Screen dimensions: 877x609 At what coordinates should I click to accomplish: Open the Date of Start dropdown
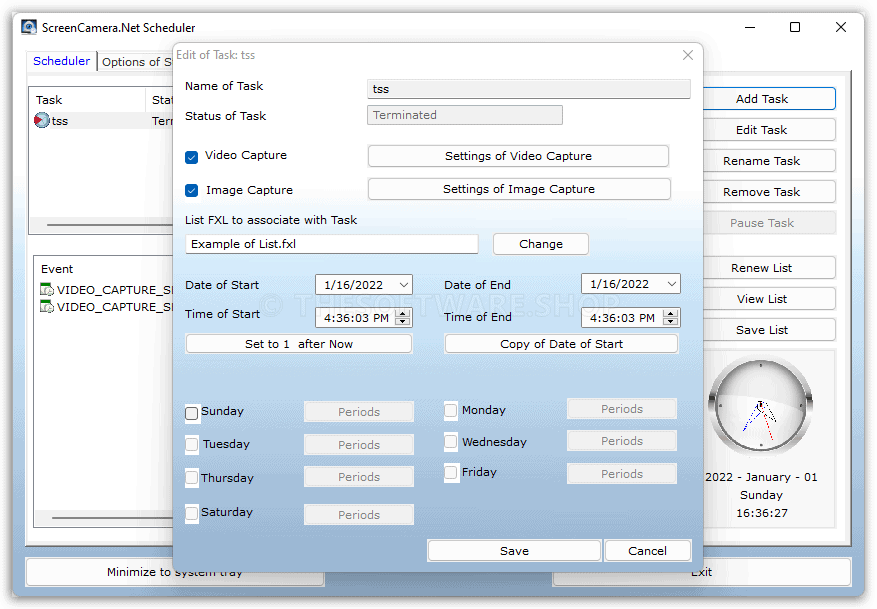(x=403, y=285)
